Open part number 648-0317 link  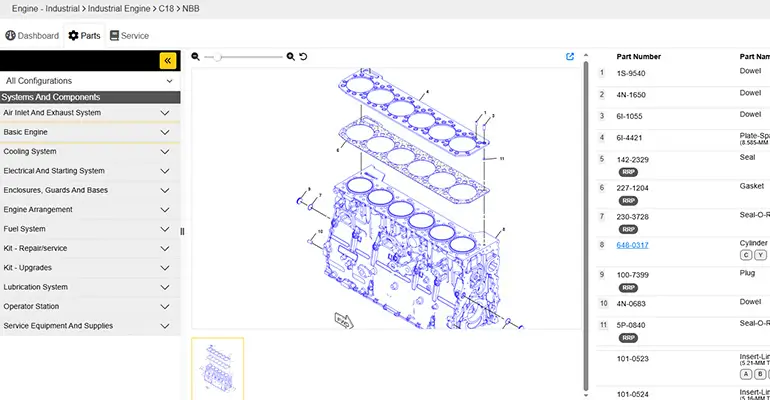(x=632, y=244)
